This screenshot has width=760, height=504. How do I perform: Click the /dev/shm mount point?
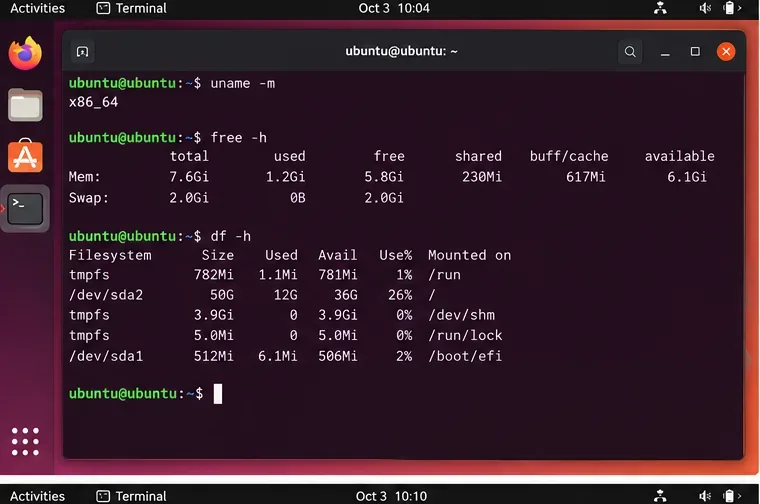pos(461,315)
